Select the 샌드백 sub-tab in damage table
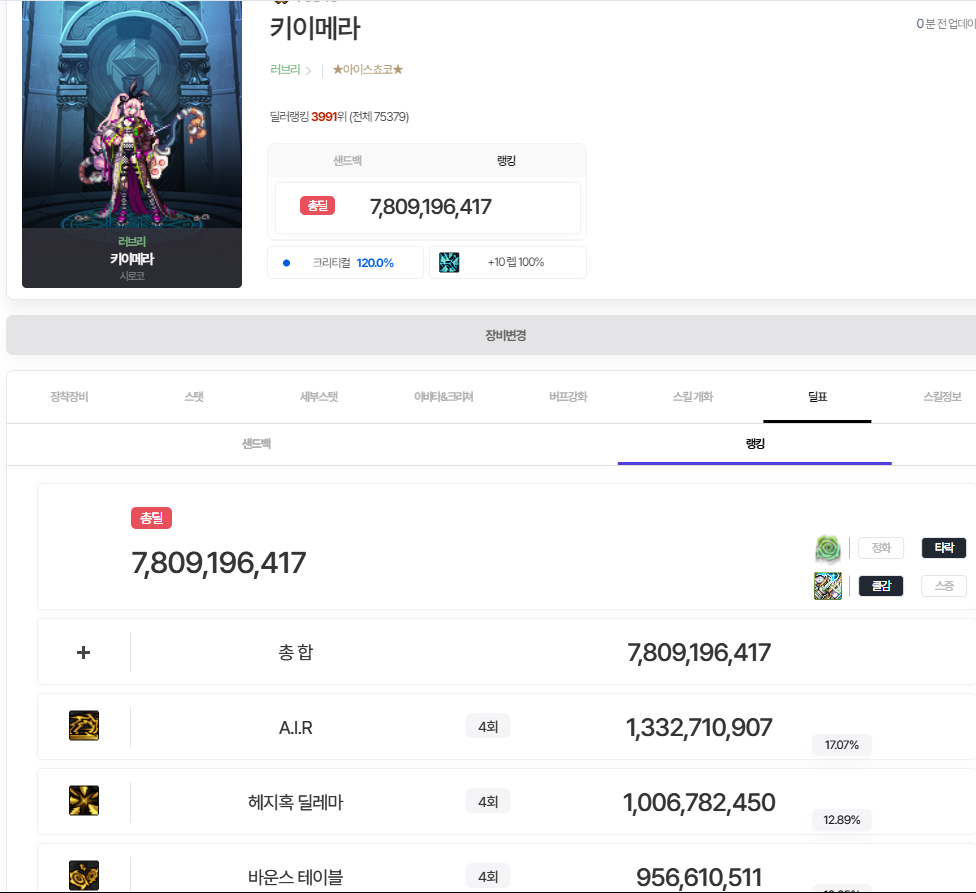Screen dimensions: 976x893 pos(257,444)
